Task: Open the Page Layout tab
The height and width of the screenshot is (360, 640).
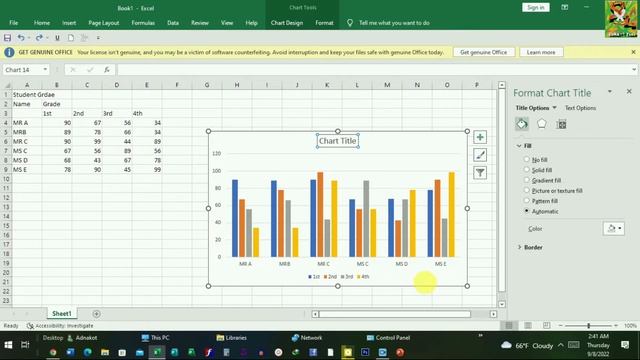Action: (104, 23)
